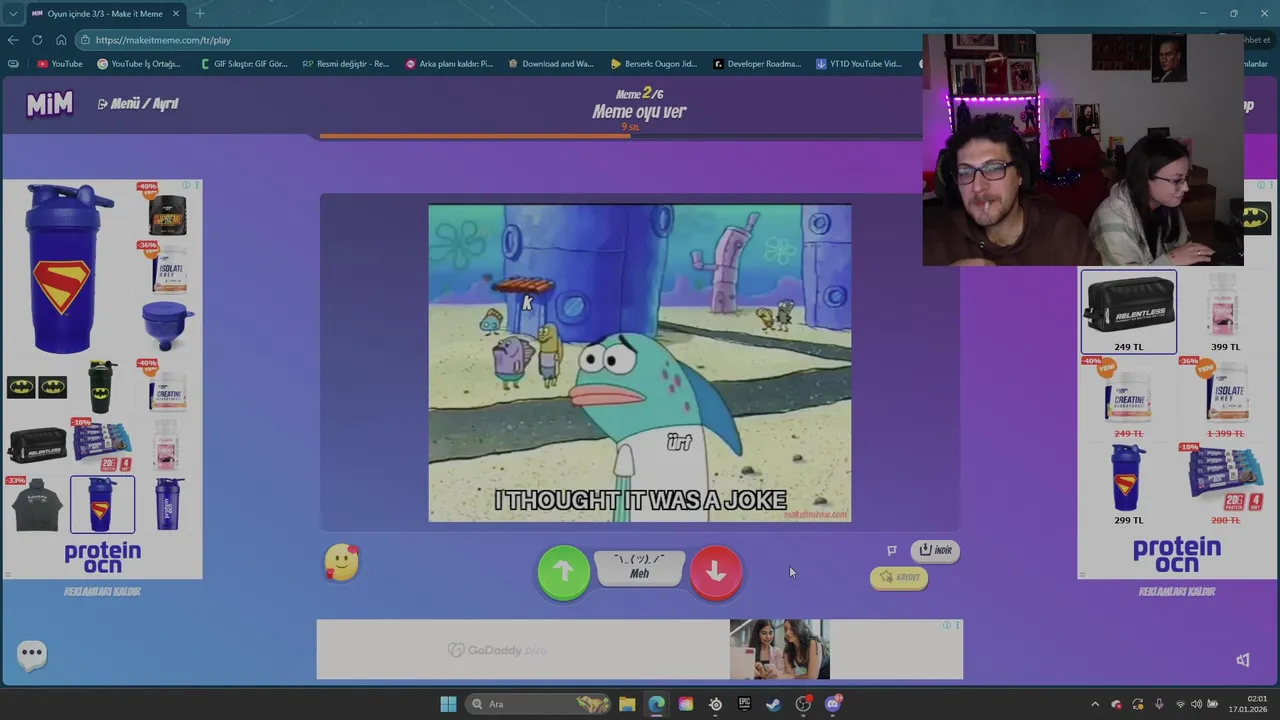Click microphone icon in system tray
This screenshot has height=720, width=1280.
pyautogui.click(x=1159, y=704)
